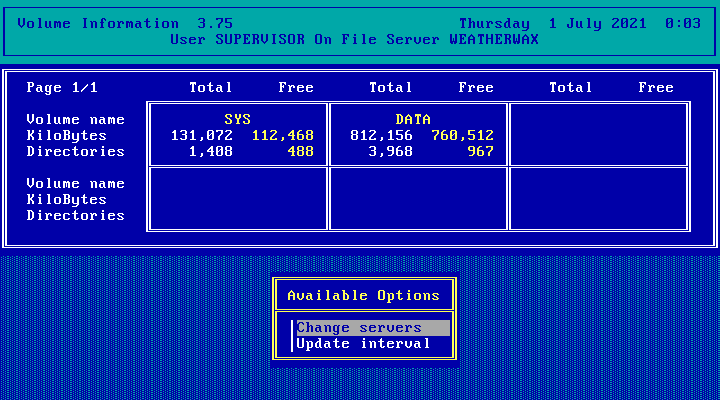Click the Available Options menu title
720x400 pixels.
(x=363, y=296)
